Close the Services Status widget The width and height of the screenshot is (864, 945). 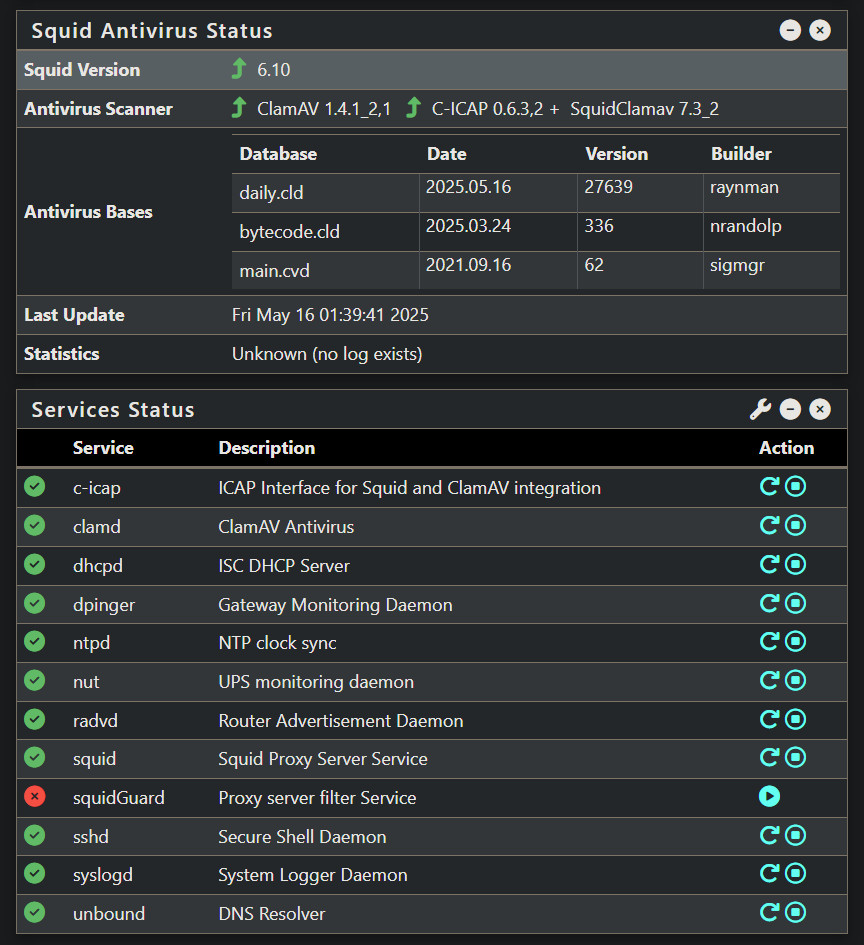[819, 409]
